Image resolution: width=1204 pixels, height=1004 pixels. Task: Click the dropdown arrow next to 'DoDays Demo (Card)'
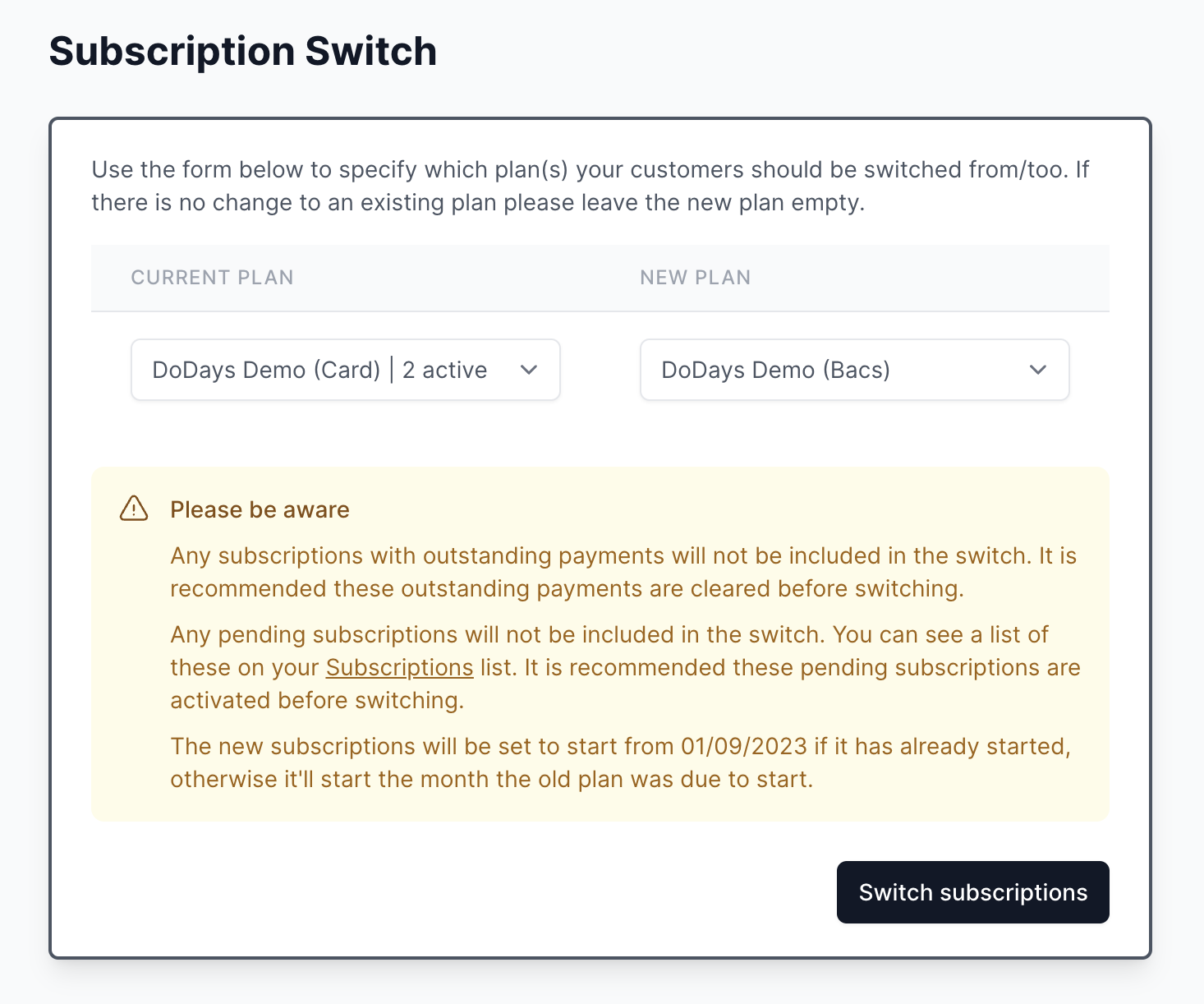pyautogui.click(x=530, y=370)
